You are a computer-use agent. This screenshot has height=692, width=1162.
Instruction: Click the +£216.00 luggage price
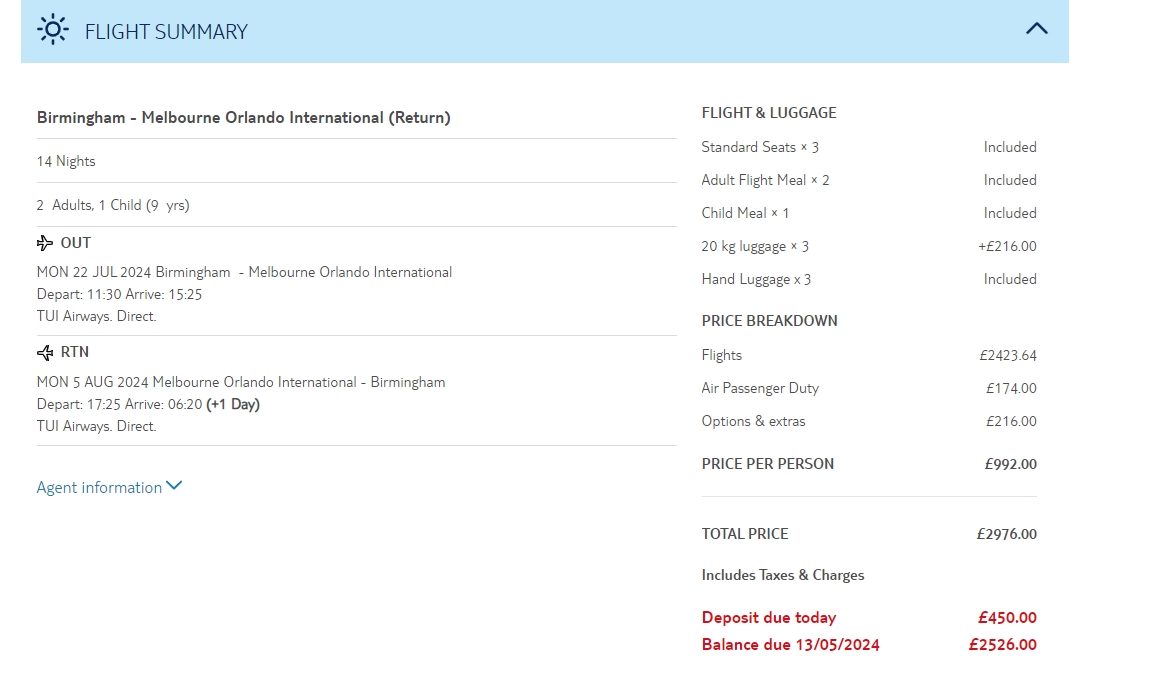pos(1007,247)
